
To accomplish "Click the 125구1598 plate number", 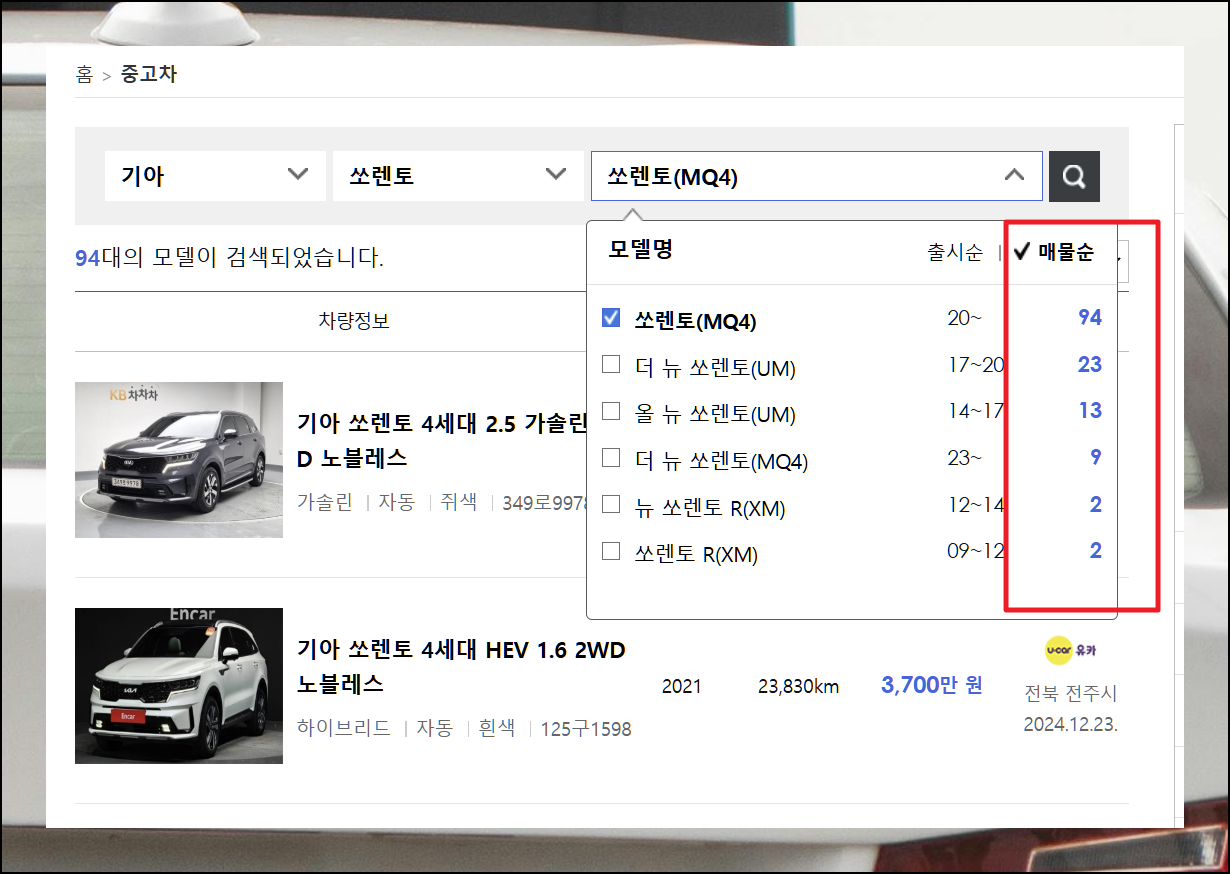I will 586,729.
